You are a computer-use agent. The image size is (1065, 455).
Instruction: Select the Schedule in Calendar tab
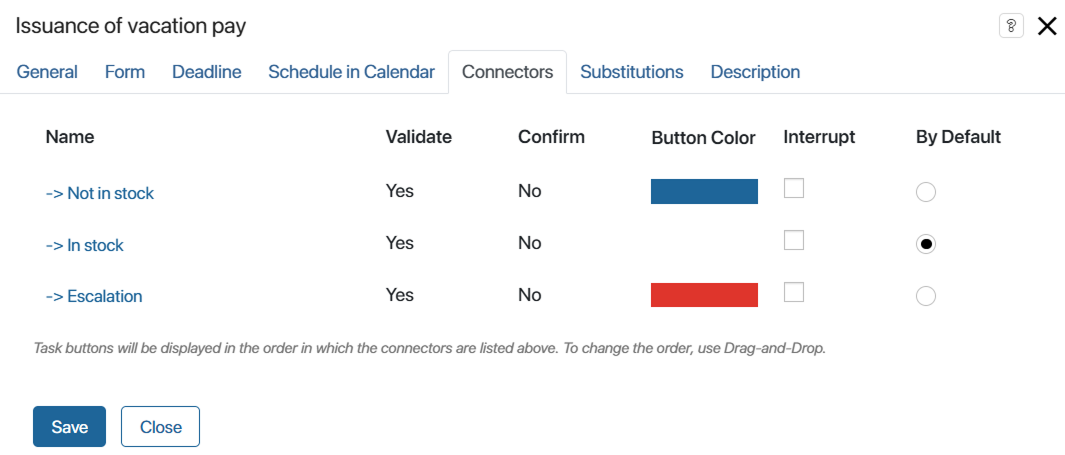coord(351,72)
